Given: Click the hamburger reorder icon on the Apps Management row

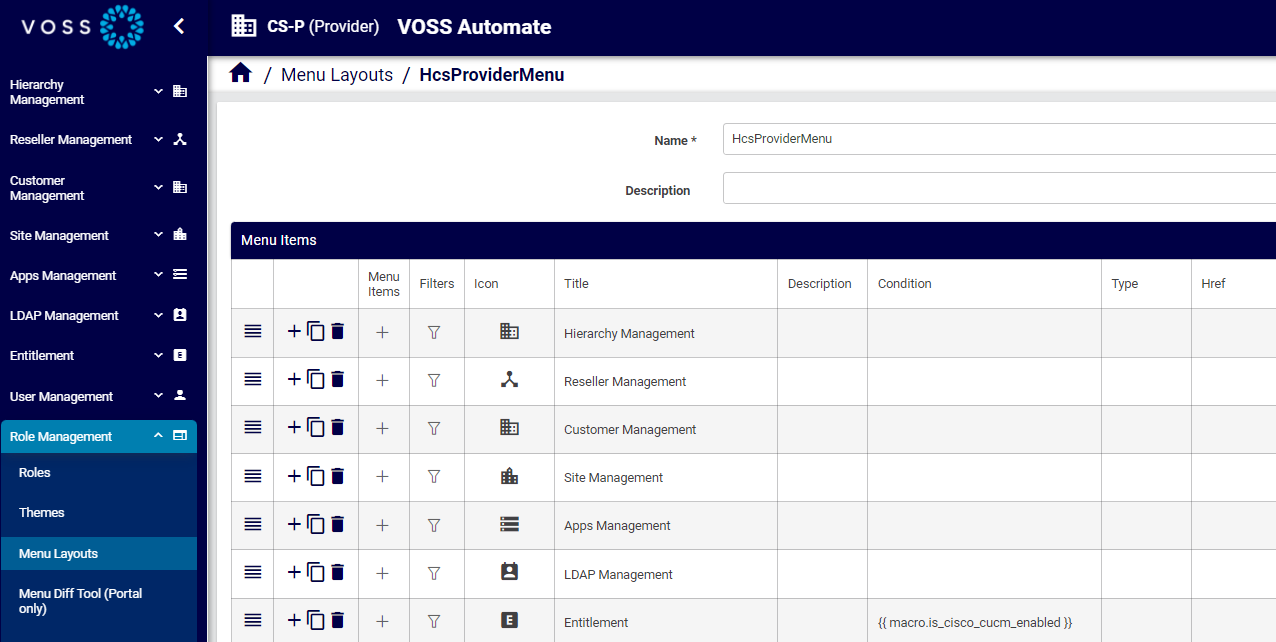Looking at the screenshot, I should click(252, 524).
